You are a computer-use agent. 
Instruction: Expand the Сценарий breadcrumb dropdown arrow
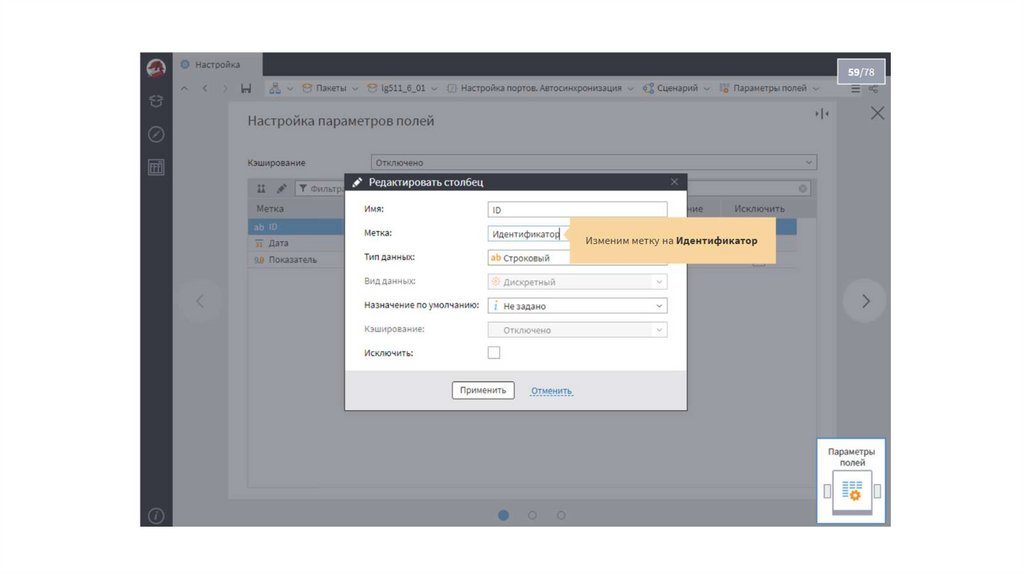(707, 88)
